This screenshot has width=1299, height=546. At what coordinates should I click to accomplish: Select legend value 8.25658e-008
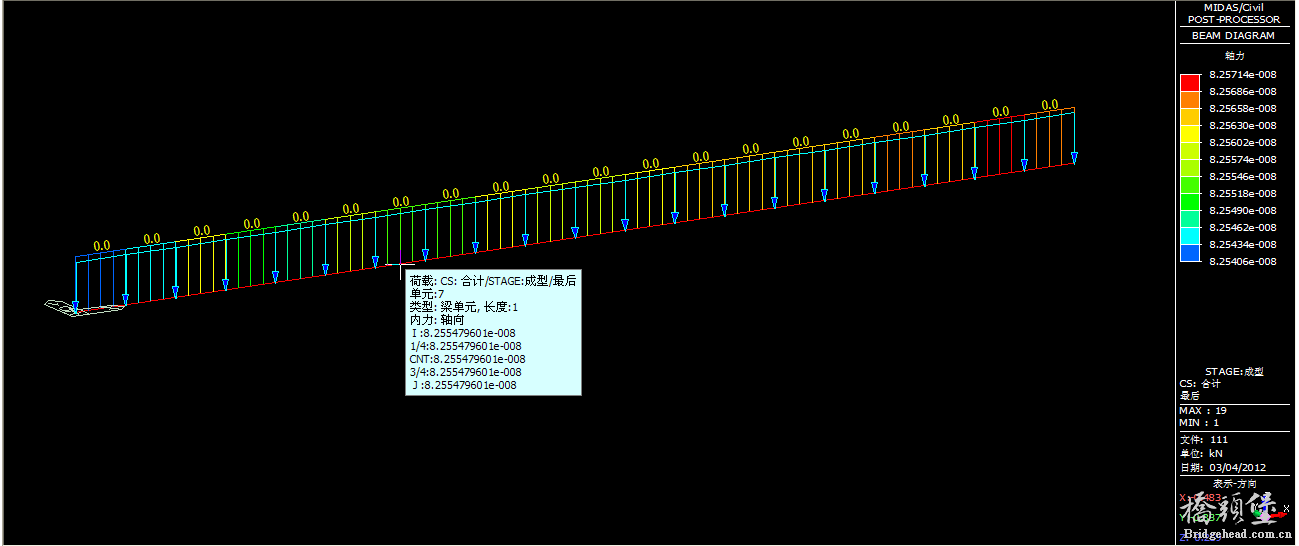coord(1243,108)
